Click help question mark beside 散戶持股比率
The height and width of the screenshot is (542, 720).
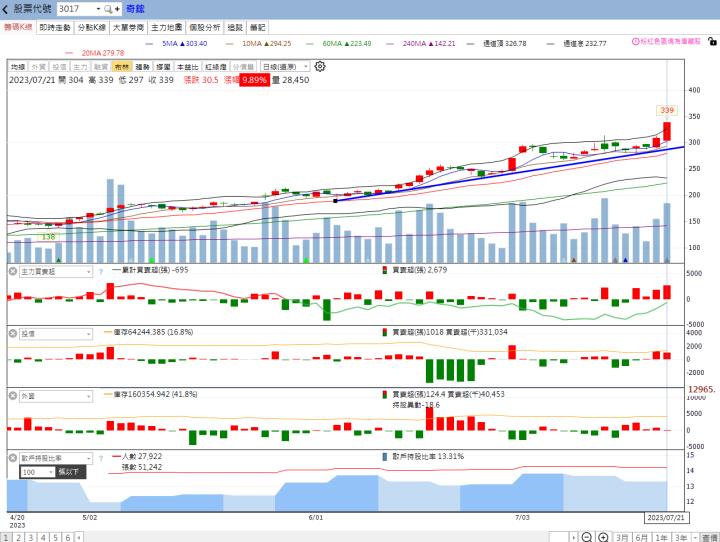(x=101, y=458)
